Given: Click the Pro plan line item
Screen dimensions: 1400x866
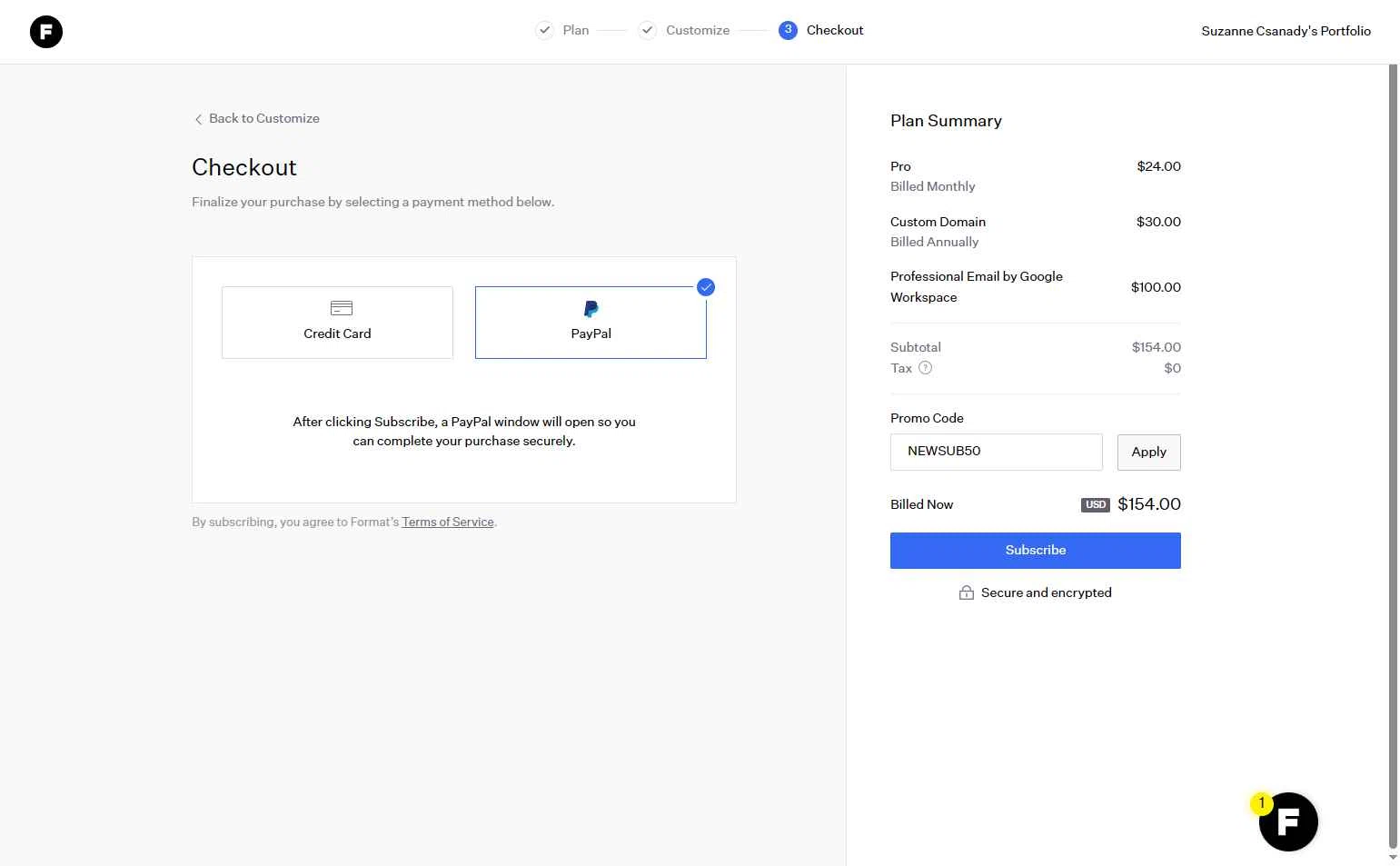Looking at the screenshot, I should tap(900, 166).
